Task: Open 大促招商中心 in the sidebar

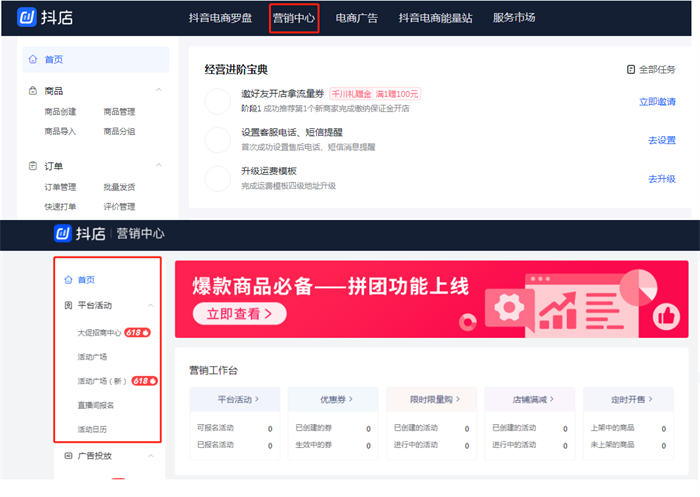Action: click(99, 333)
